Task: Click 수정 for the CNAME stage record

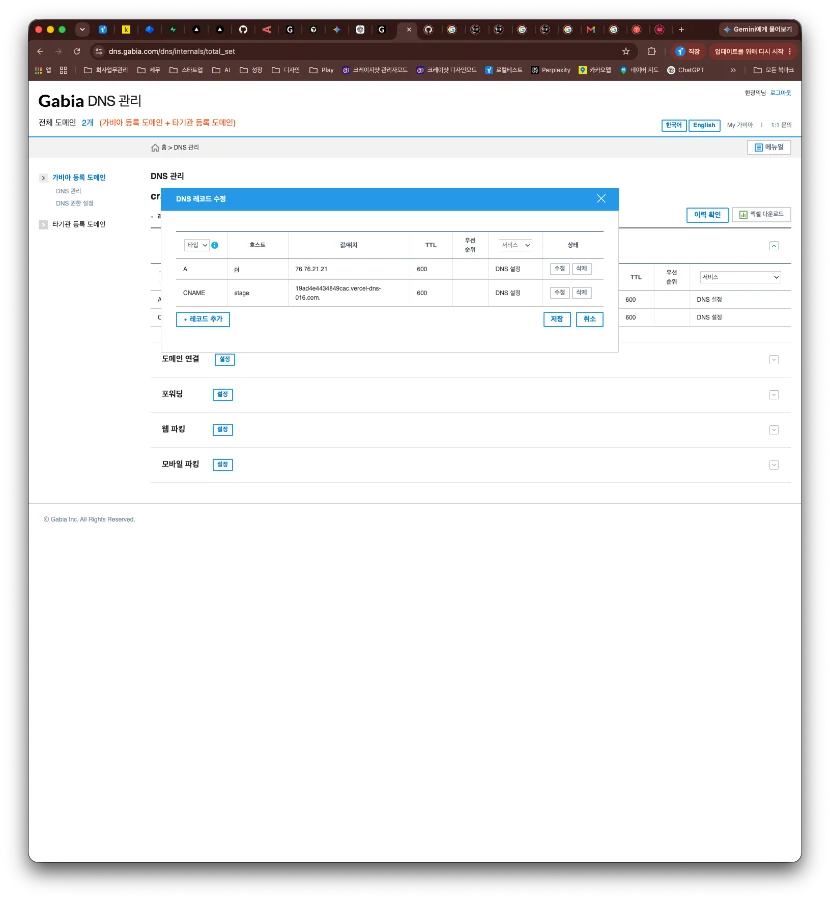Action: coord(560,293)
